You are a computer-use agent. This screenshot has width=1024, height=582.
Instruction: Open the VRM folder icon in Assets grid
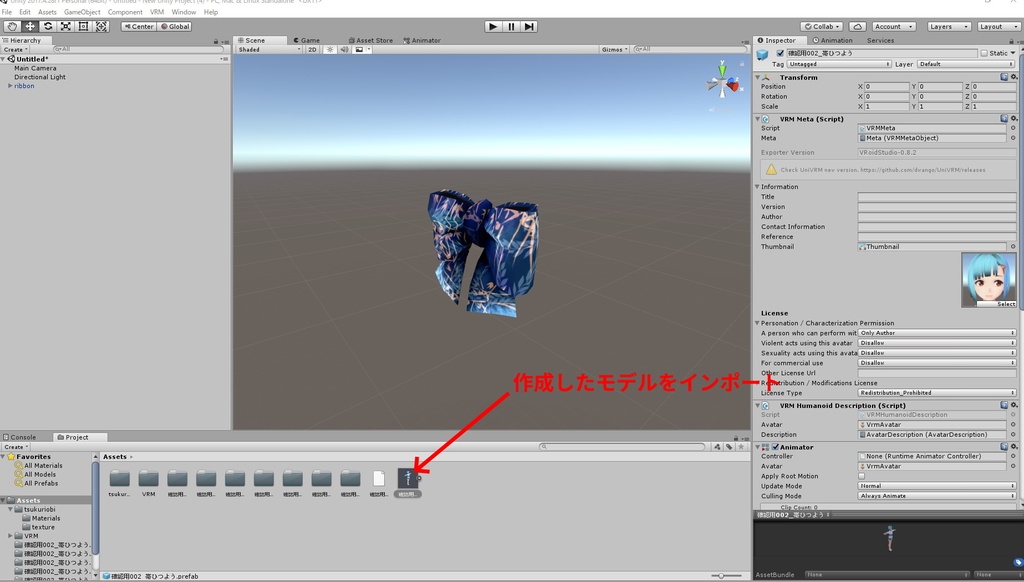coord(149,479)
